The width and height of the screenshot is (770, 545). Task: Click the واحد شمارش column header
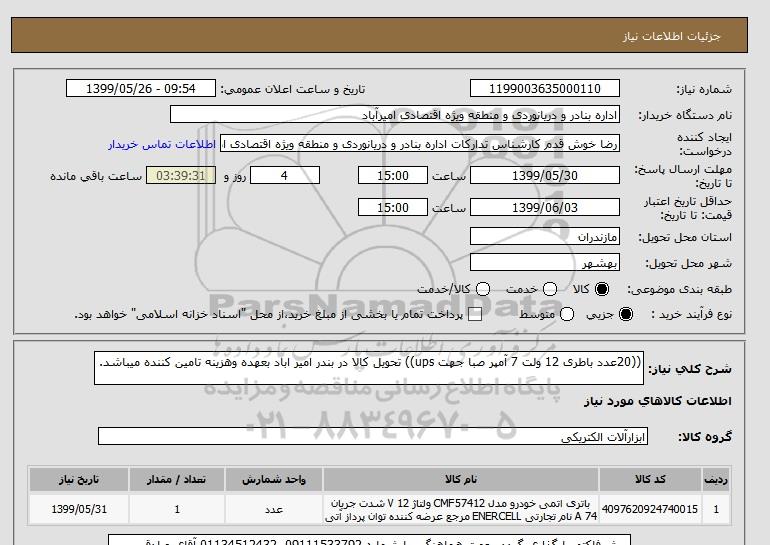pyautogui.click(x=274, y=479)
